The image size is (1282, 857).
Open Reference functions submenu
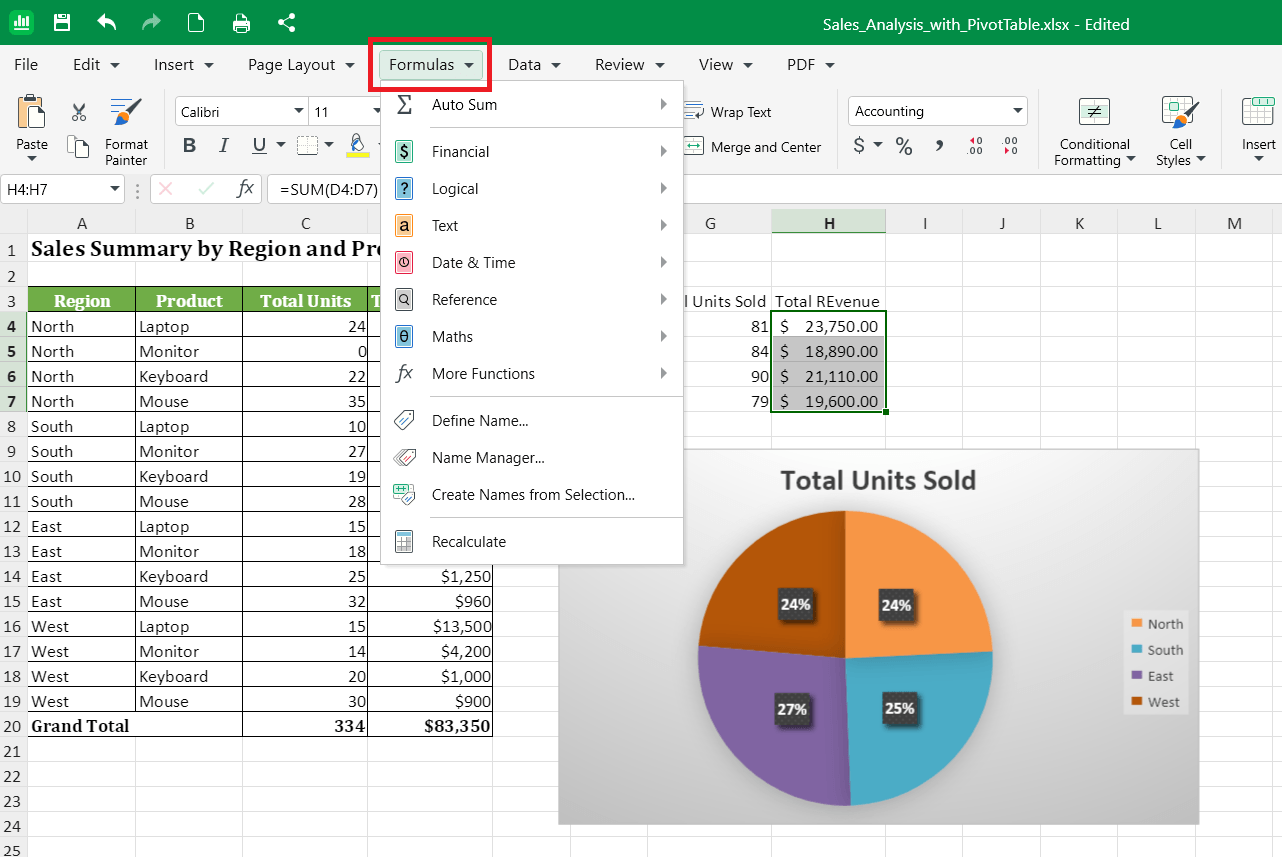pyautogui.click(x=532, y=299)
